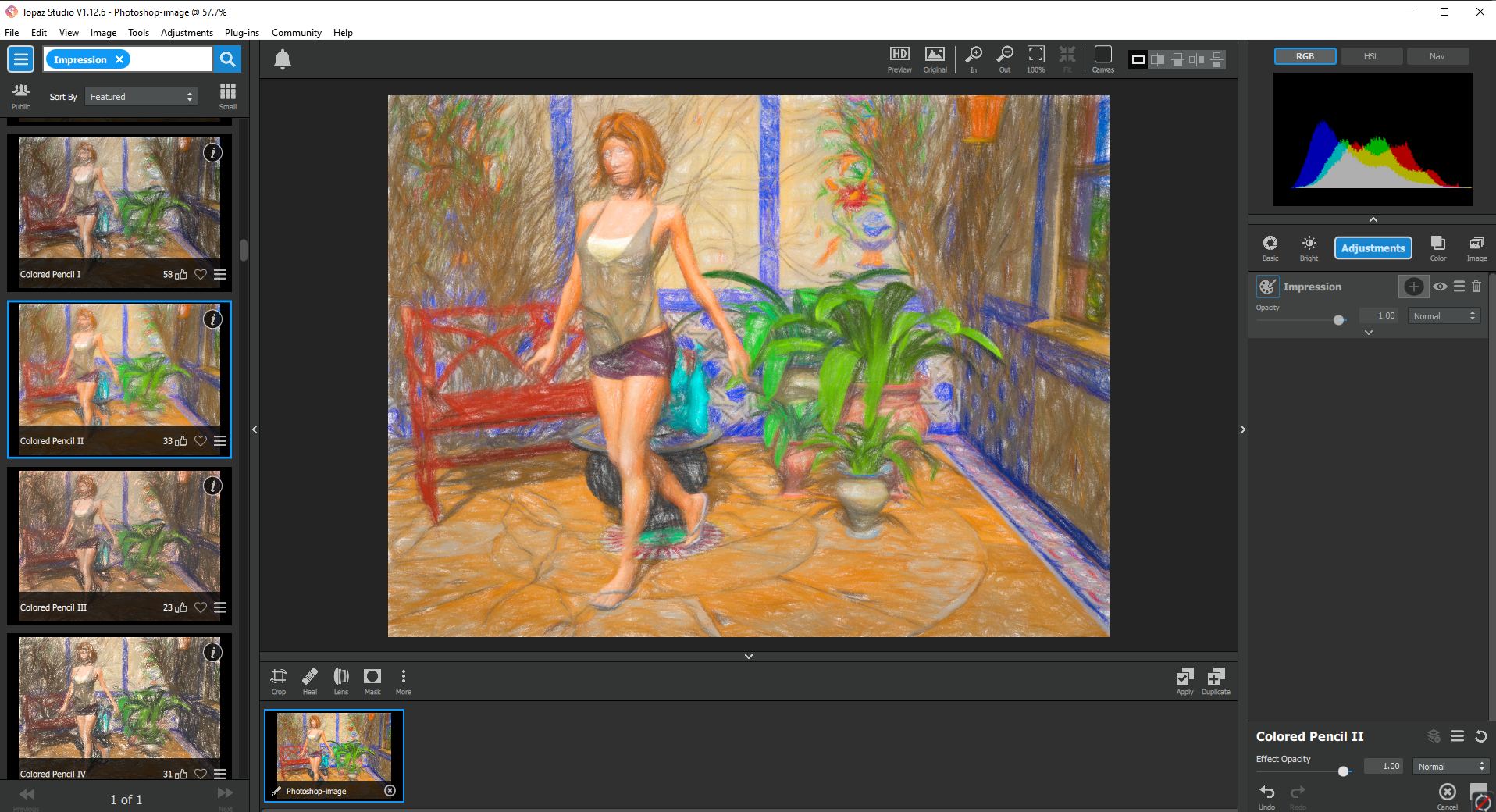This screenshot has width=1496, height=812.
Task: Zoom Out of the image
Action: [x=1005, y=59]
